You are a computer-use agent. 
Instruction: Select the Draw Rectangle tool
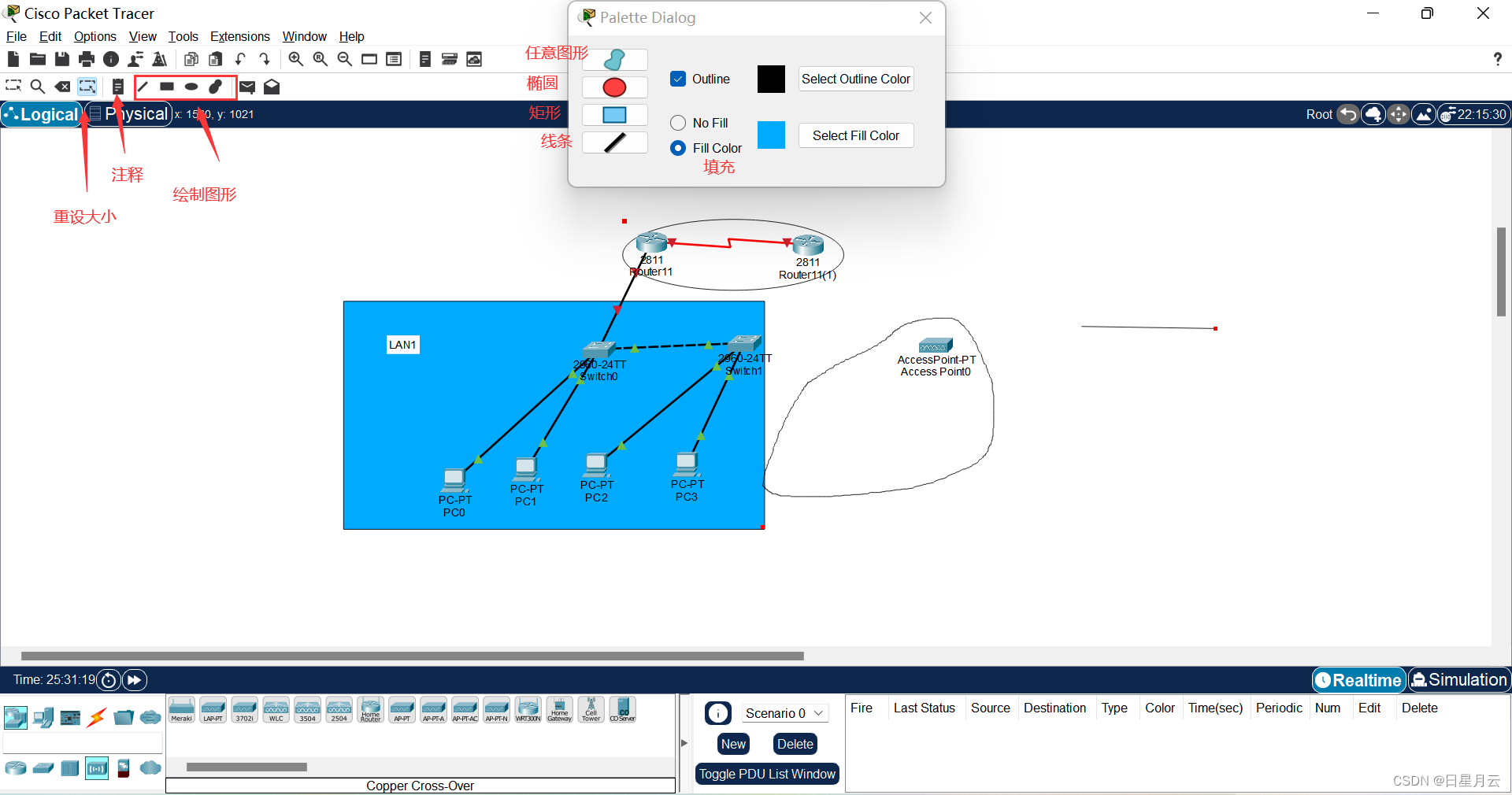[x=167, y=87]
